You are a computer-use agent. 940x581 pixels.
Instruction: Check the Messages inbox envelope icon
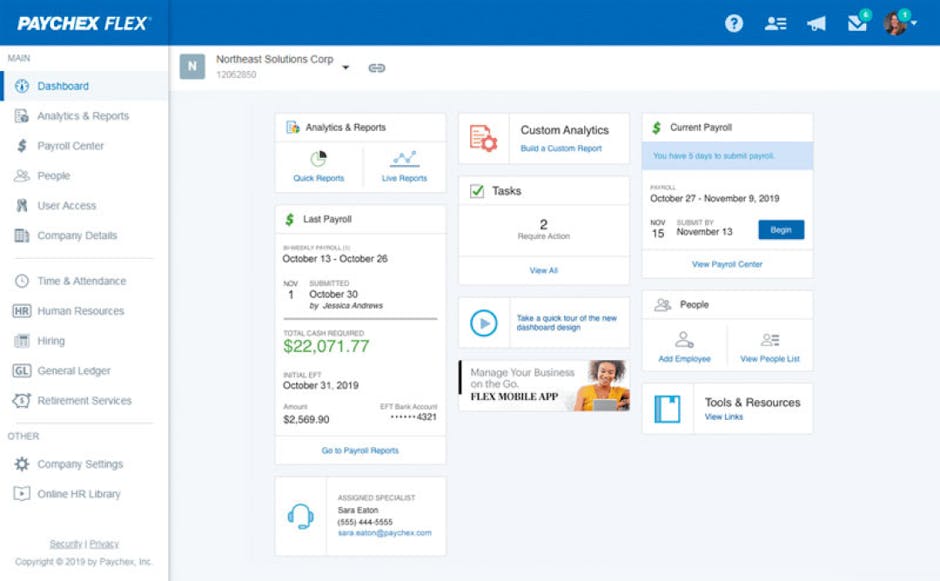856,22
